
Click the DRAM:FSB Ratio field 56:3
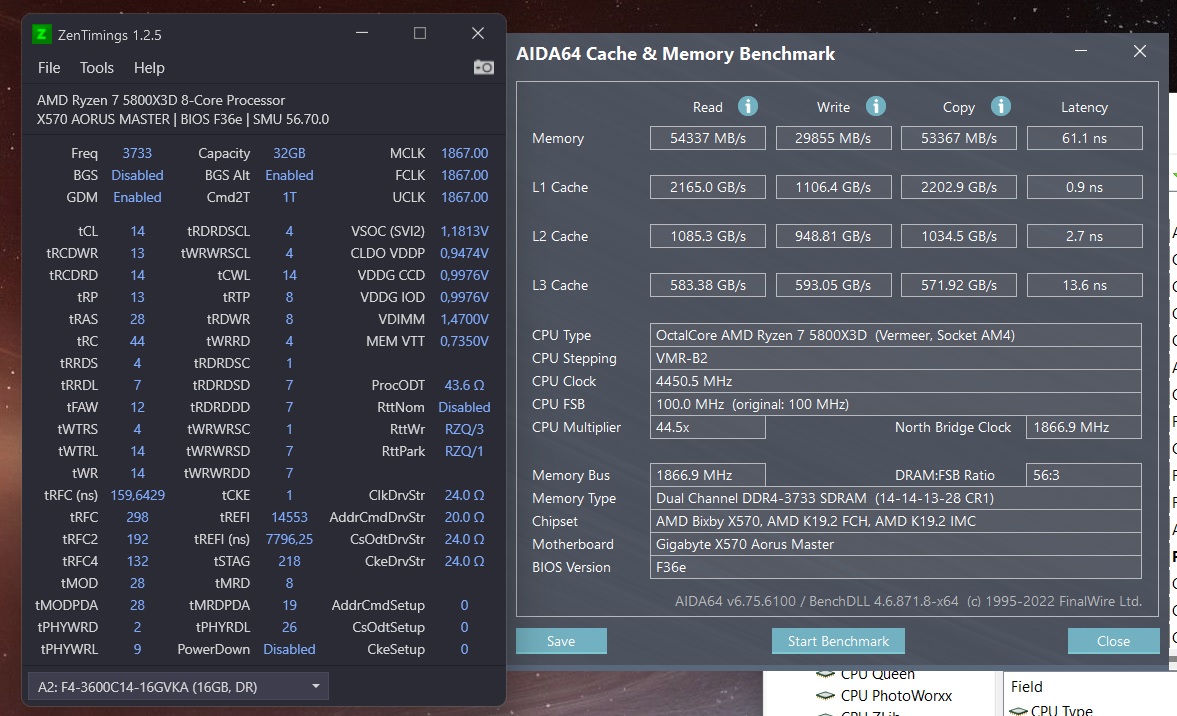[1084, 475]
